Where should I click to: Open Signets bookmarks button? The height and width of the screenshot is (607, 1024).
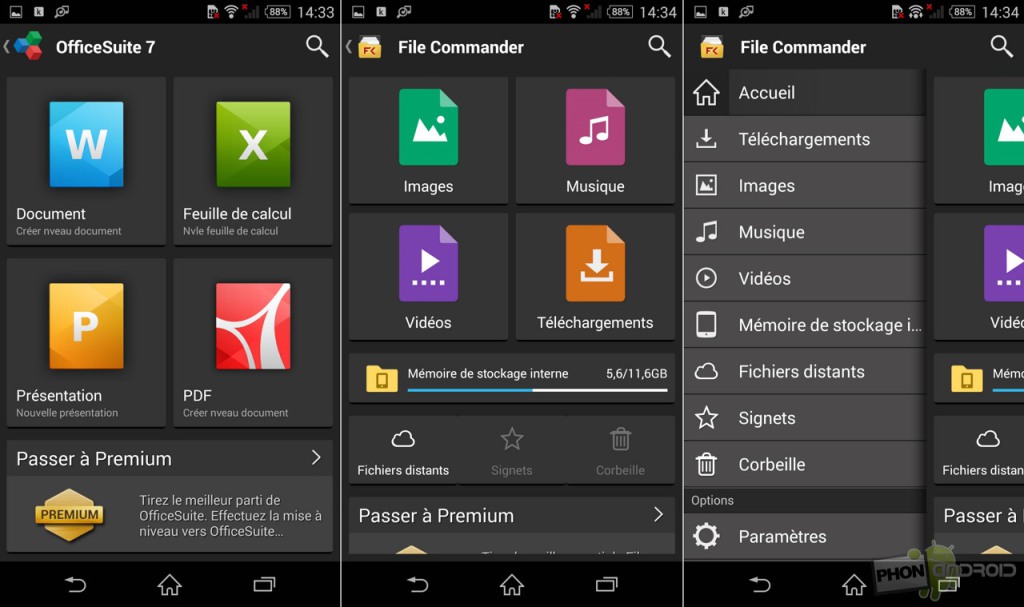[511, 451]
